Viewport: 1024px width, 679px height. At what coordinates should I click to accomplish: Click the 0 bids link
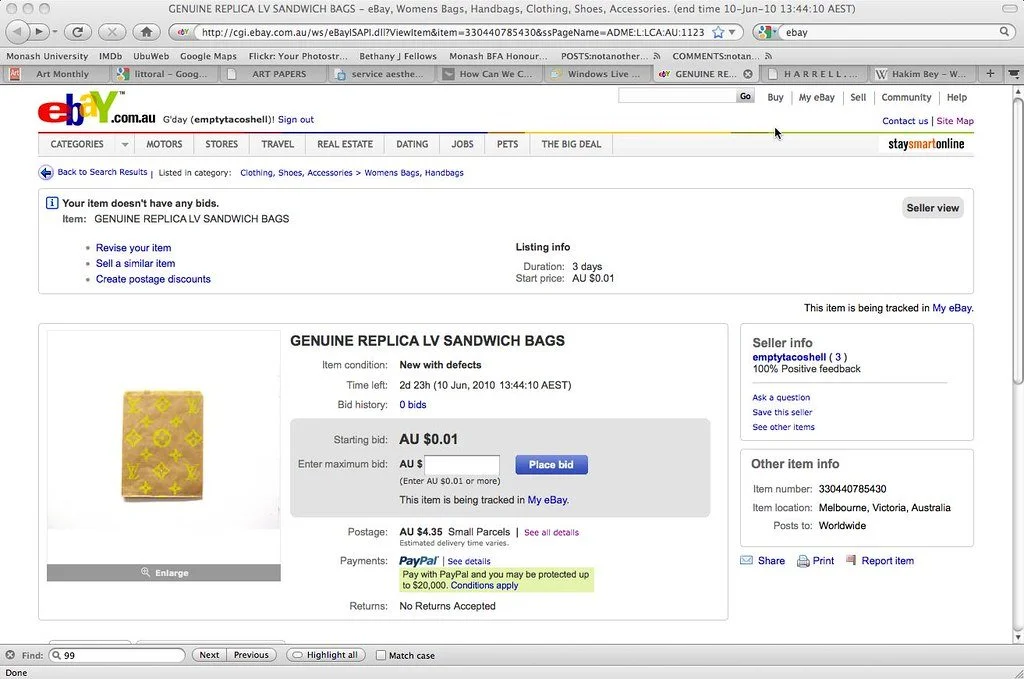pos(413,405)
